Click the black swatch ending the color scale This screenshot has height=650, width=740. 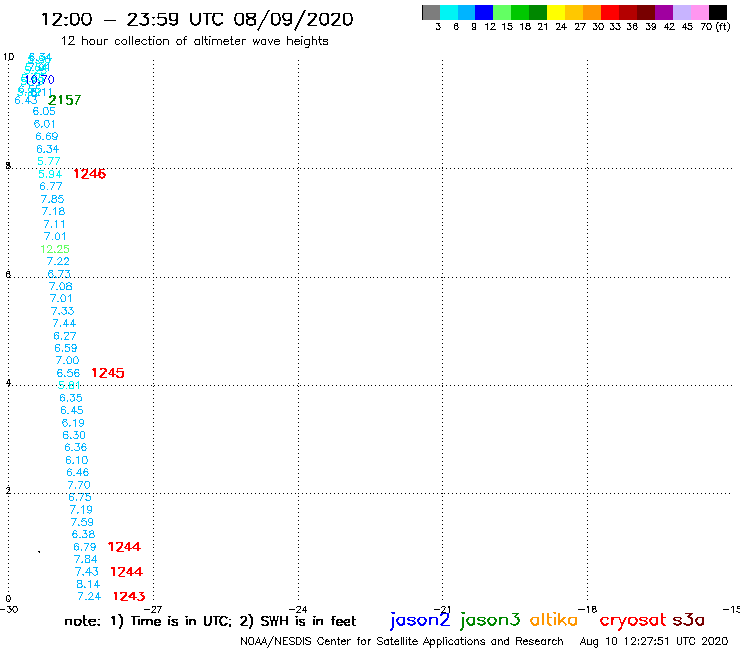pos(717,12)
